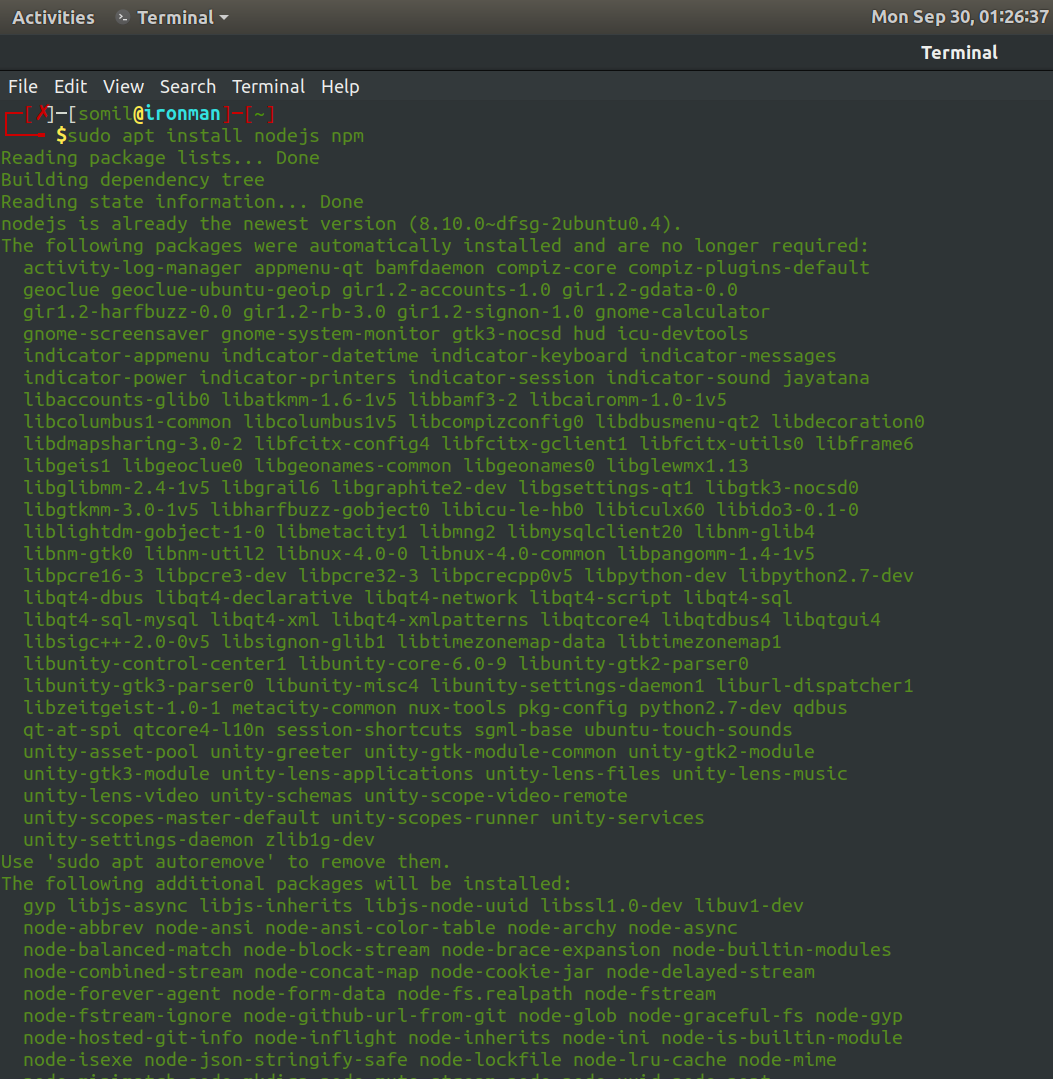This screenshot has height=1079, width=1053.
Task: Click the Terminal window title
Action: pos(959,52)
